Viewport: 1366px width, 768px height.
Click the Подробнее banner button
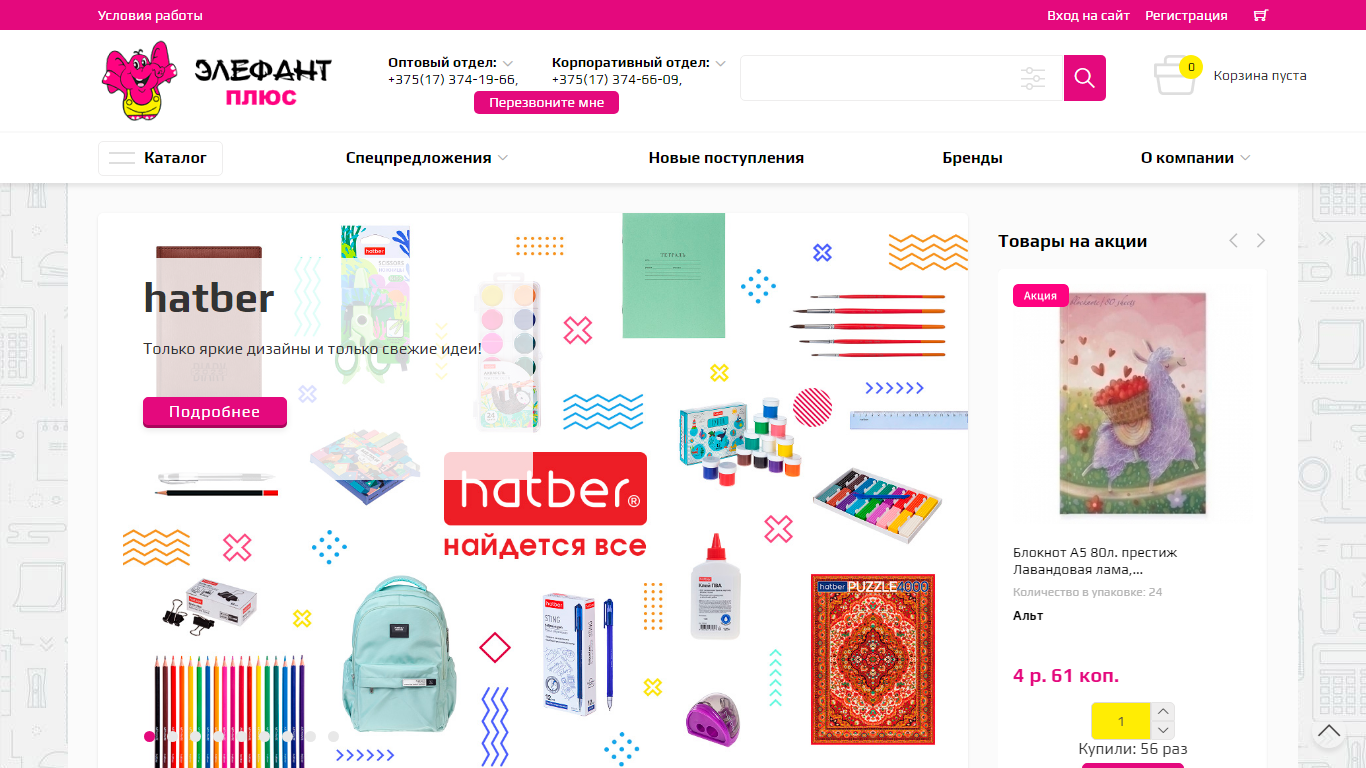click(215, 412)
